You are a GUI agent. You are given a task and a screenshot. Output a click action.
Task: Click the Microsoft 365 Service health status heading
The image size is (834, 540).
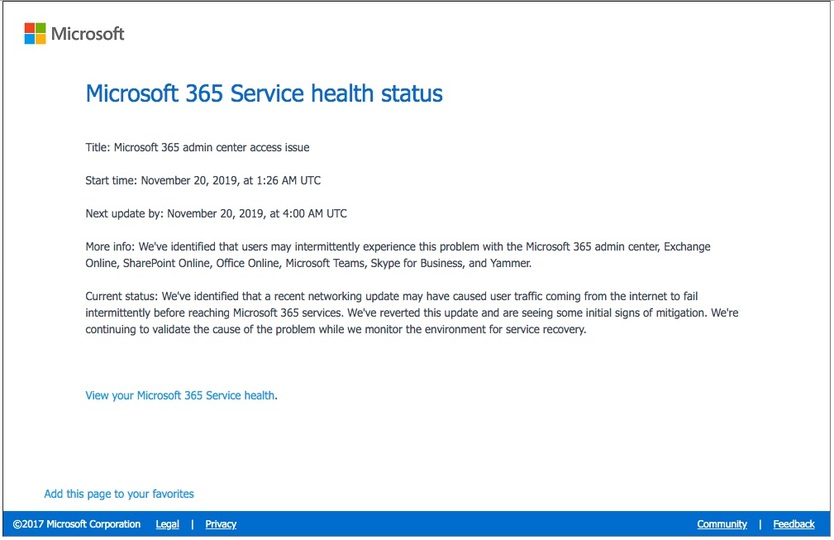point(264,94)
